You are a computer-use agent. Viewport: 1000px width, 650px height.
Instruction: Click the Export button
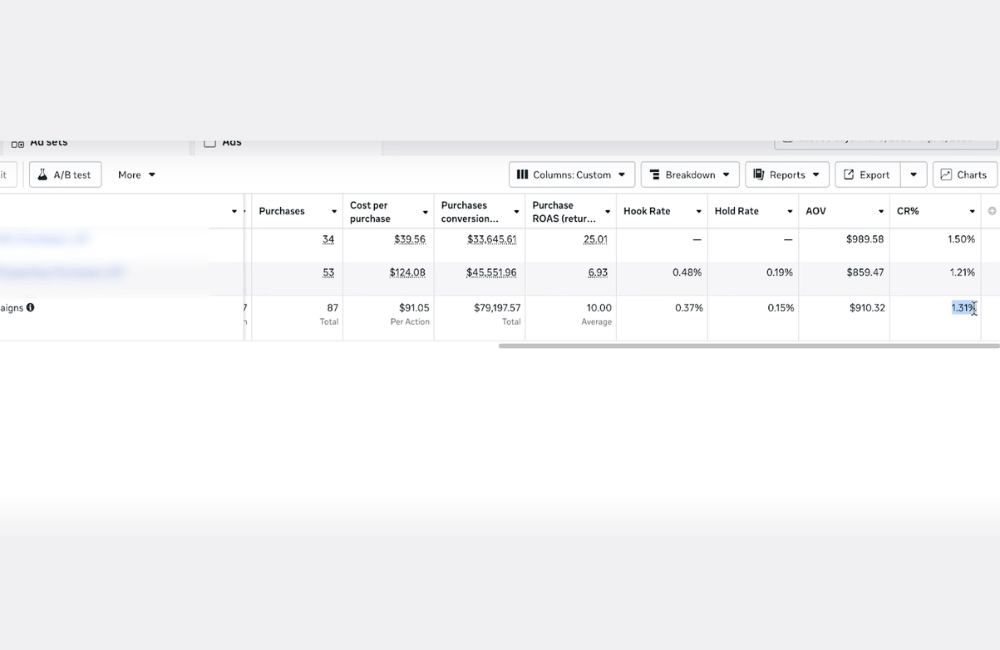point(867,175)
